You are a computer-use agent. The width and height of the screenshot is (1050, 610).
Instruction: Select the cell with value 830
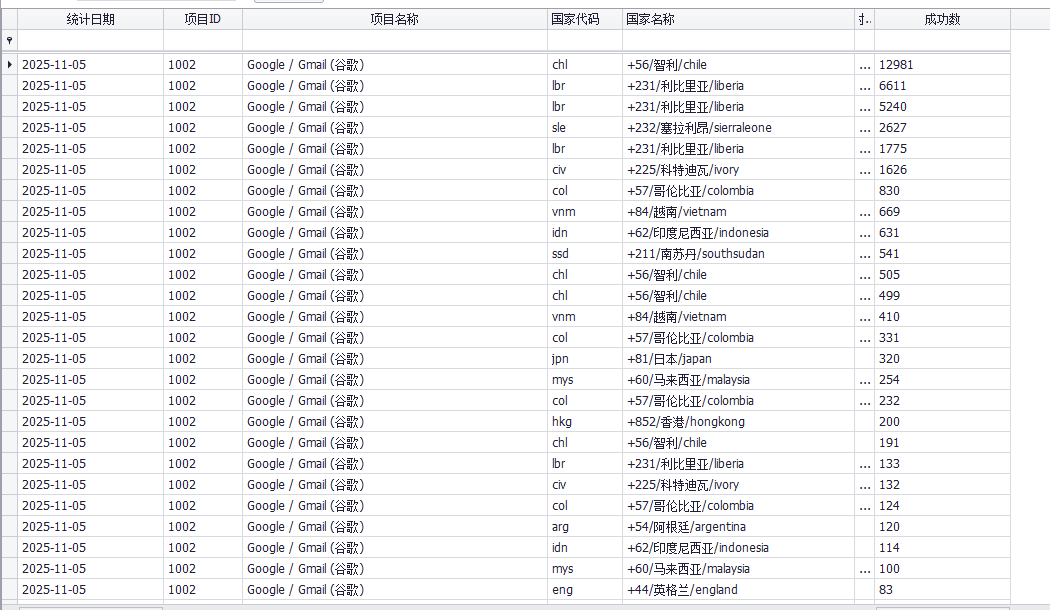[942, 191]
